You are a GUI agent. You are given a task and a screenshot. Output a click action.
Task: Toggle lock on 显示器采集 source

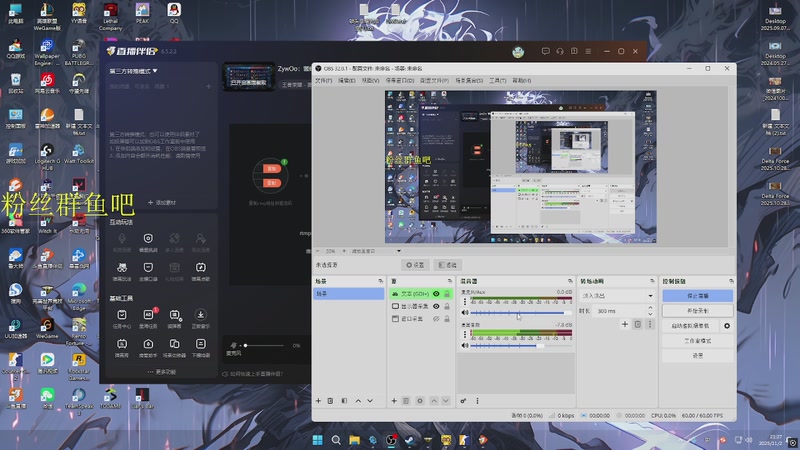point(447,306)
